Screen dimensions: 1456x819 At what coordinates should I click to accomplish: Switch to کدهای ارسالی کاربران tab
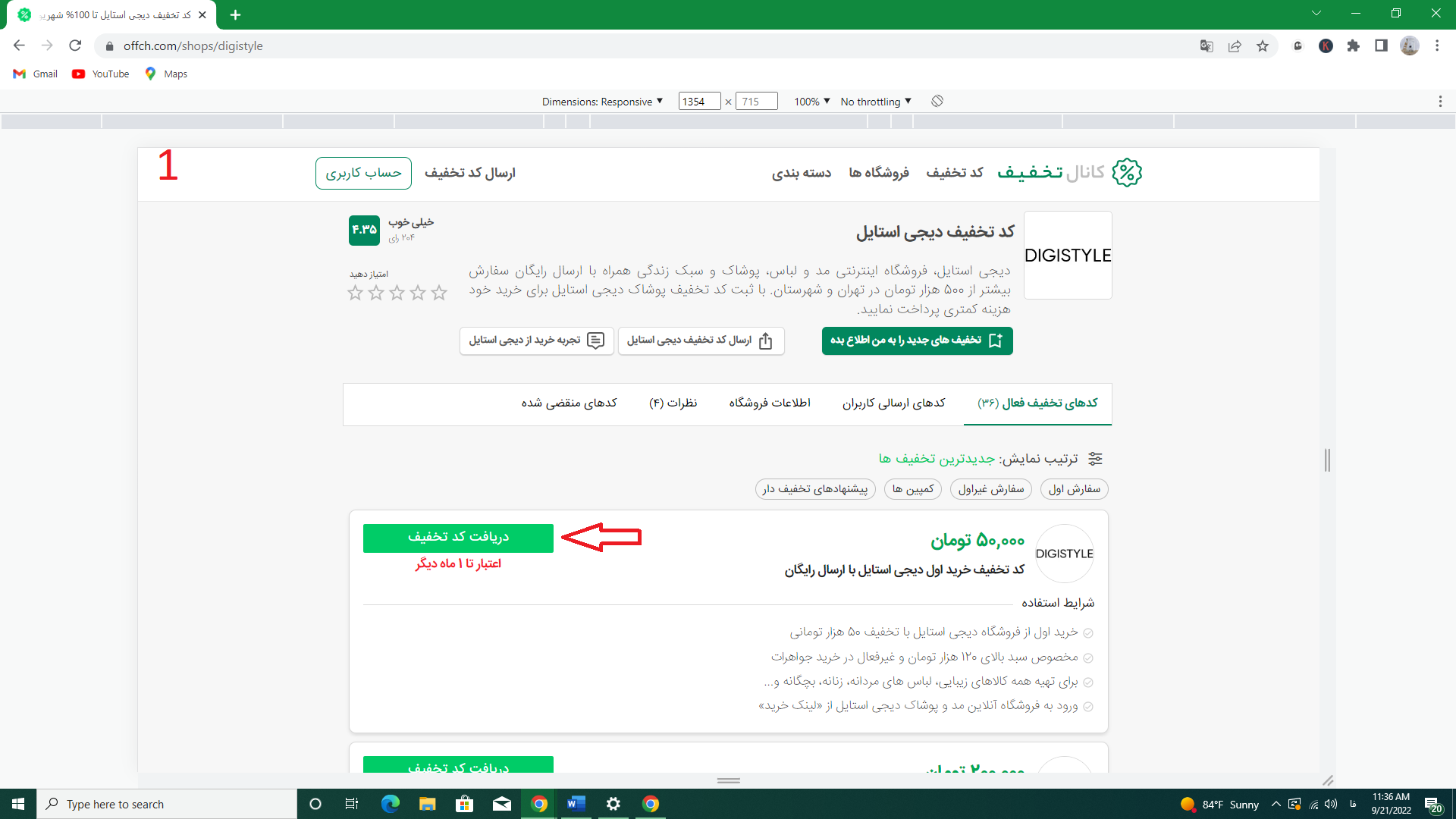[x=893, y=403]
